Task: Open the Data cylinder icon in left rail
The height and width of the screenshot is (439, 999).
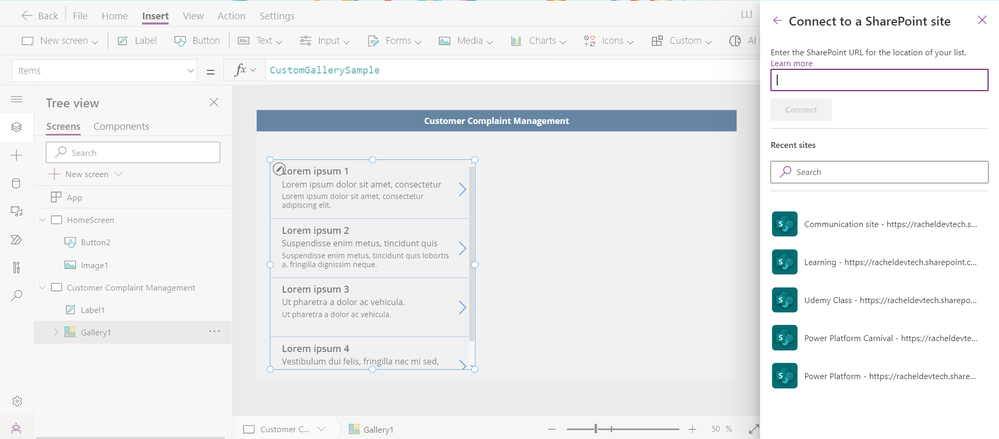Action: point(17,184)
